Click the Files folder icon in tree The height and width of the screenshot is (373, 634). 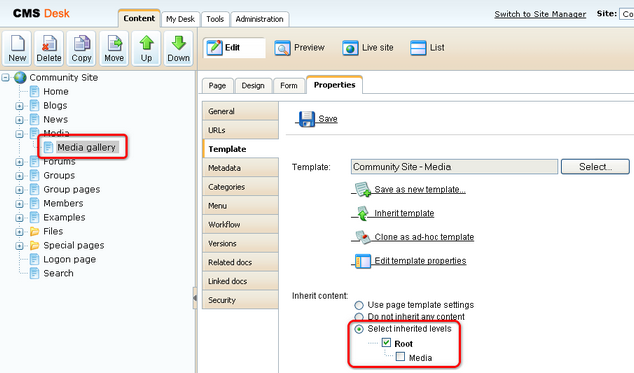point(35,231)
